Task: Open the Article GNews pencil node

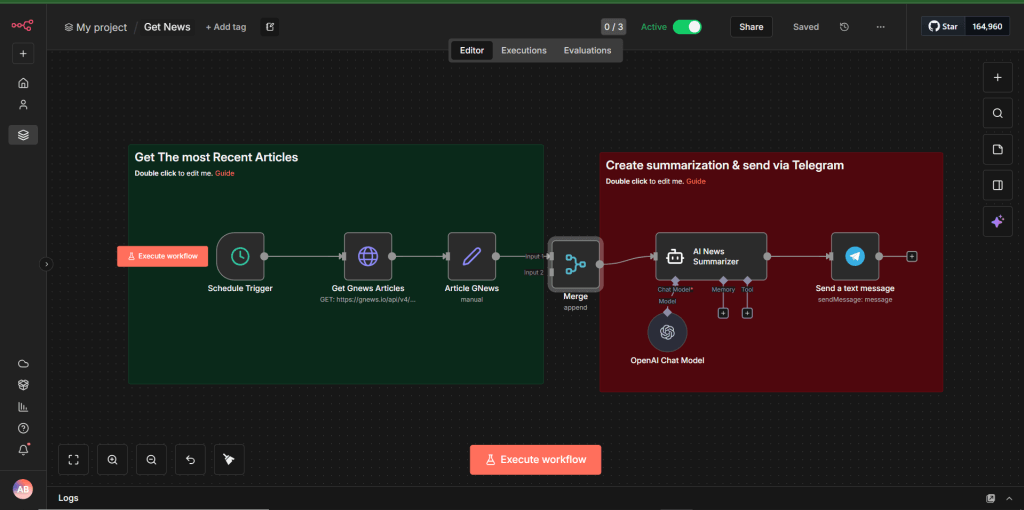Action: pos(472,256)
